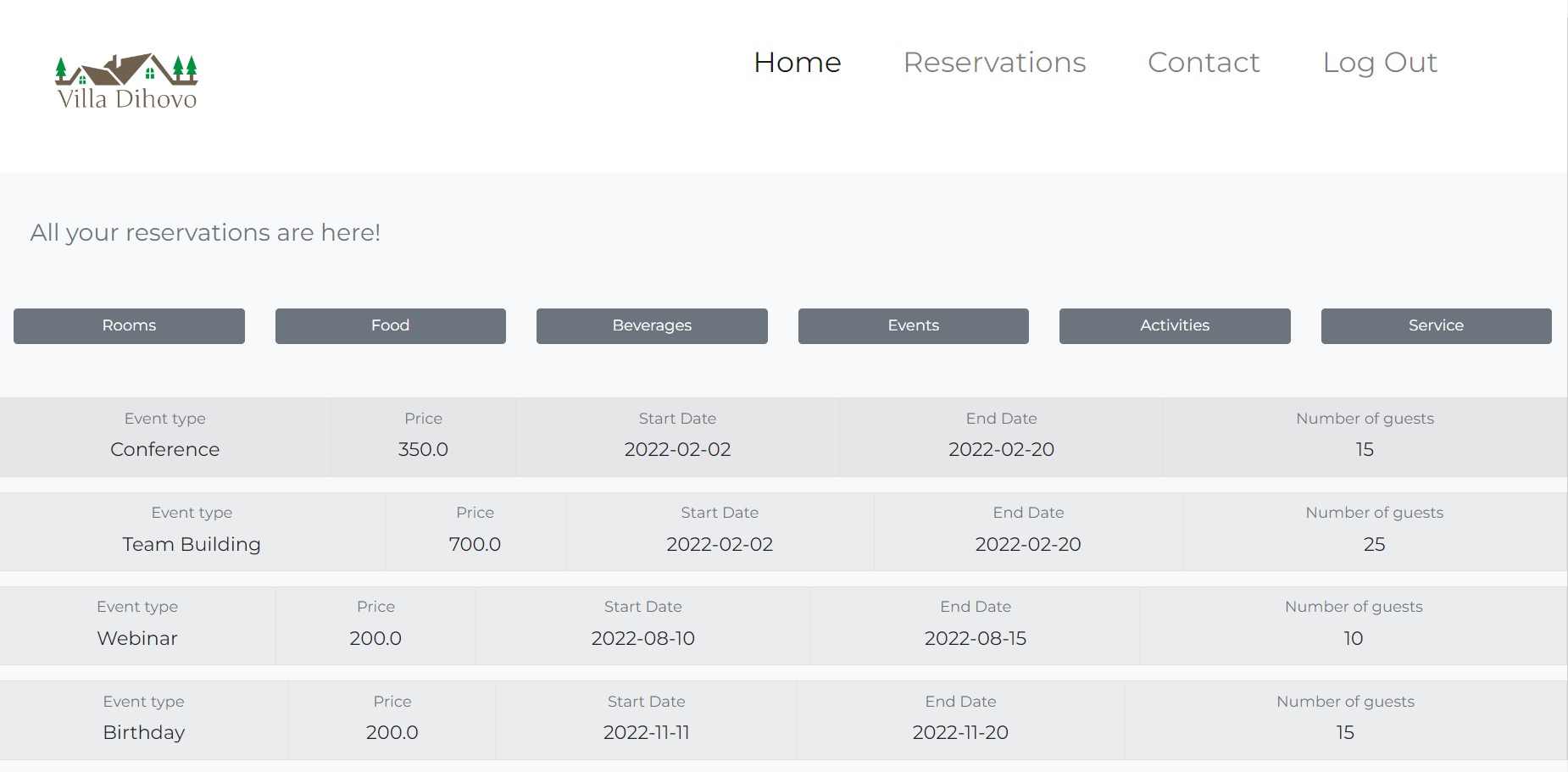The height and width of the screenshot is (772, 1568).
Task: Select the Team Building event row
Action: 192,544
